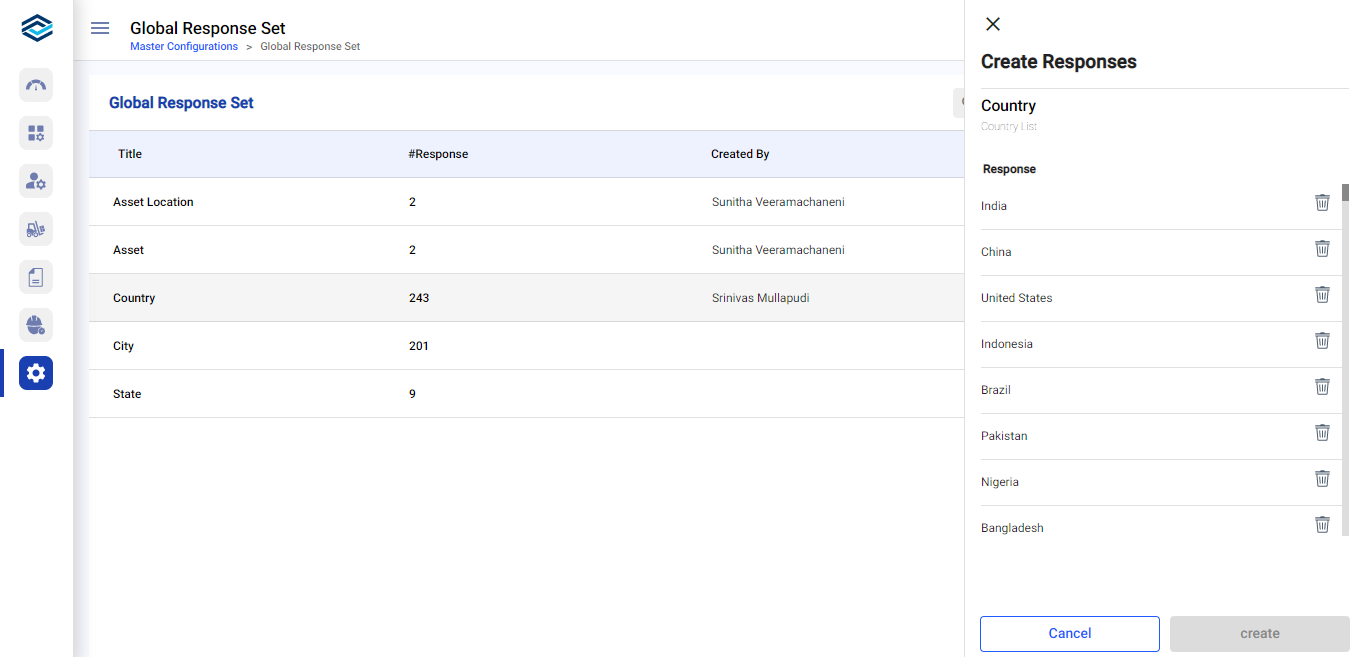Screen dimensions: 1365x657
Task: Remove Brazil using its trash icon
Action: coord(1322,387)
